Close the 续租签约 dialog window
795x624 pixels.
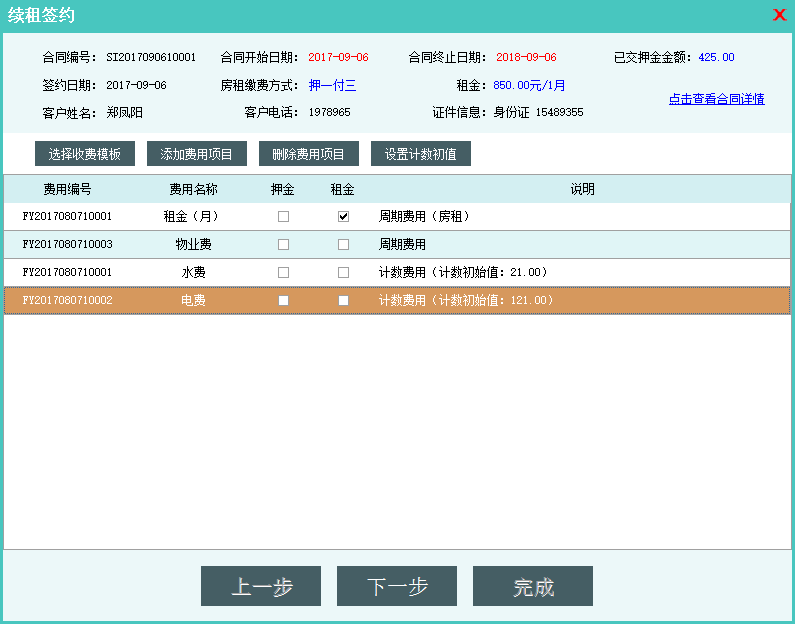click(779, 15)
